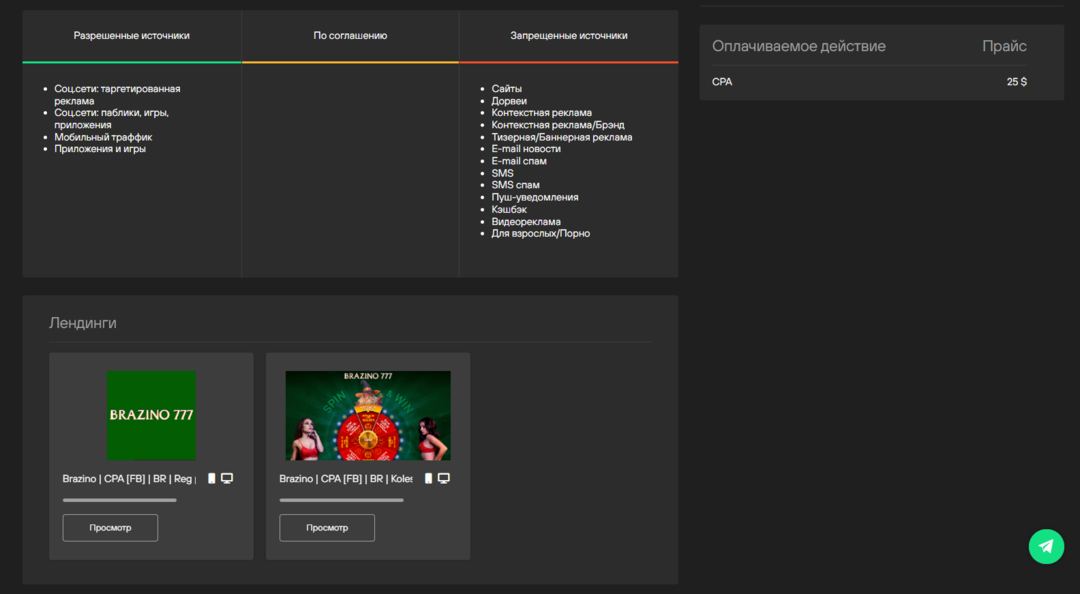1080x594 pixels.
Task: Click progress bar under Brazino Reg landing
Action: 119,500
